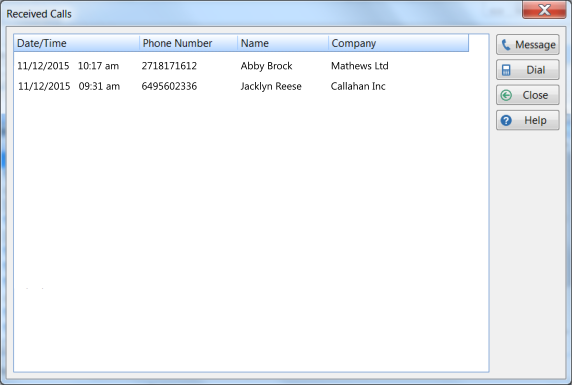Click the green back arrow icon on Close
This screenshot has height=385, width=572.
506,95
